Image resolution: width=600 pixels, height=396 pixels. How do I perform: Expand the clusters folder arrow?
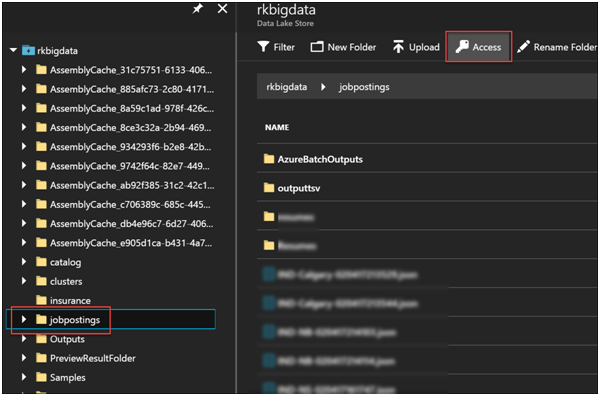(x=24, y=281)
